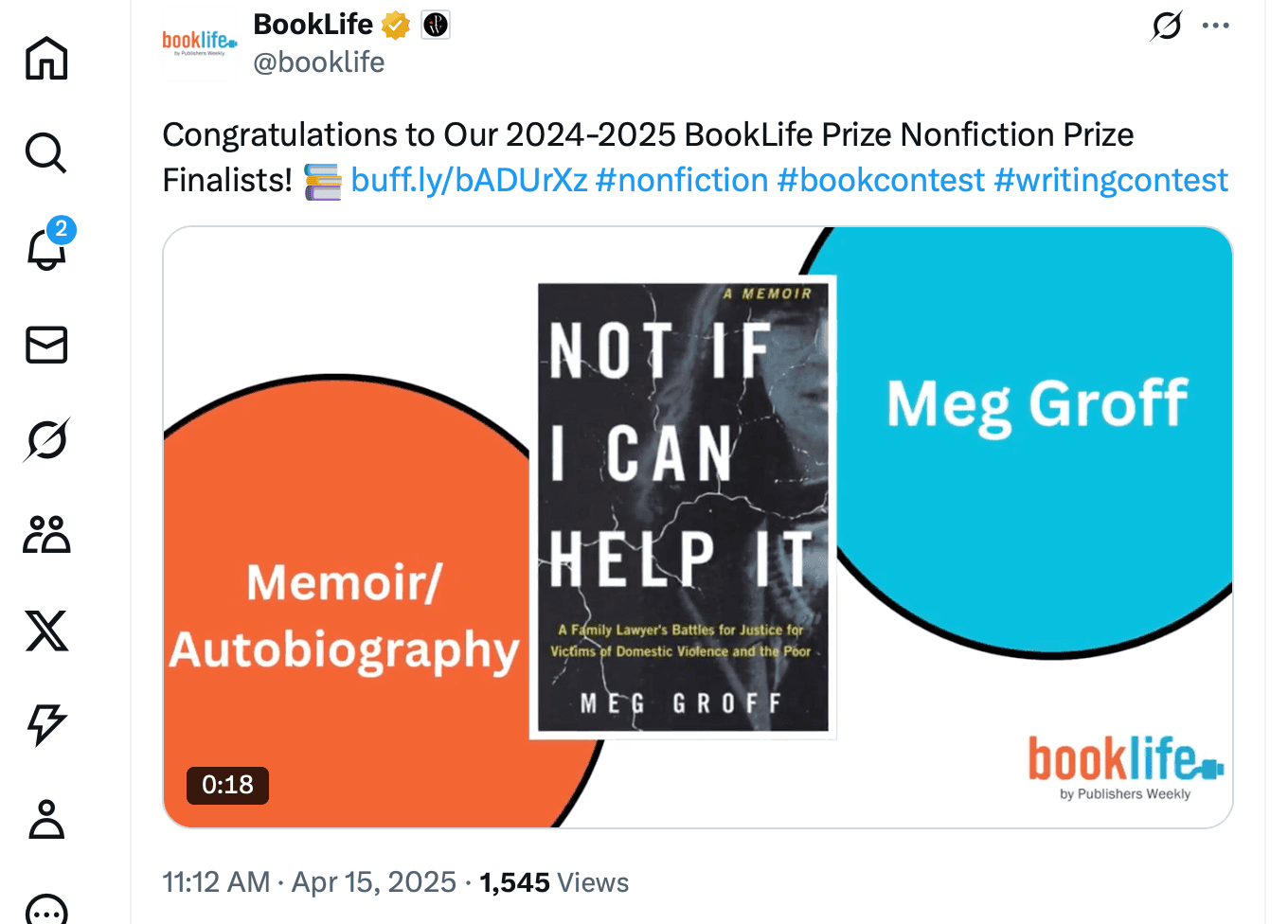The width and height of the screenshot is (1288, 924).
Task: Click the #nonfiction hashtag
Action: 682,180
